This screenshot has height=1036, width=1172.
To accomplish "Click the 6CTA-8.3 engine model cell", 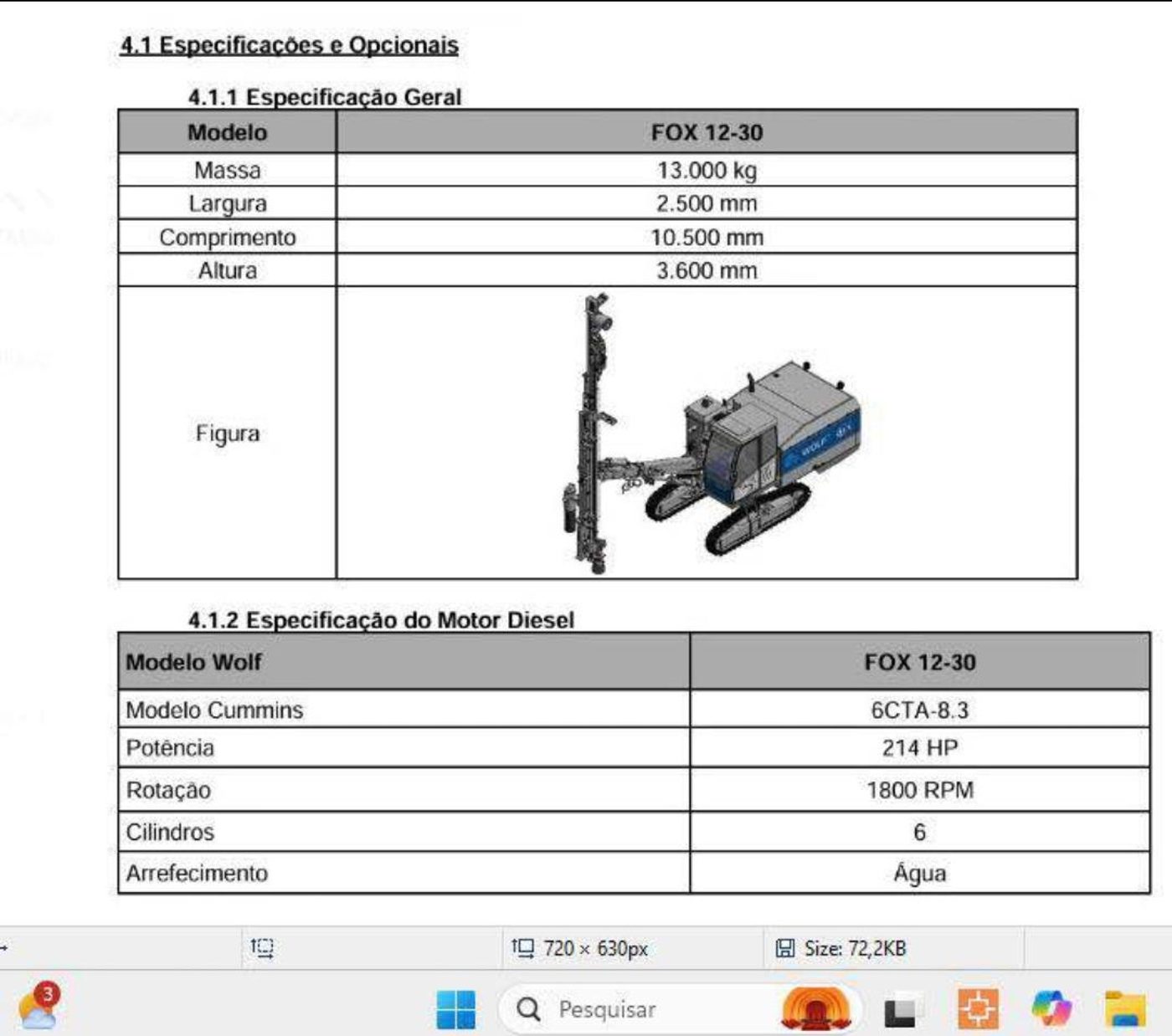I will click(x=920, y=710).
